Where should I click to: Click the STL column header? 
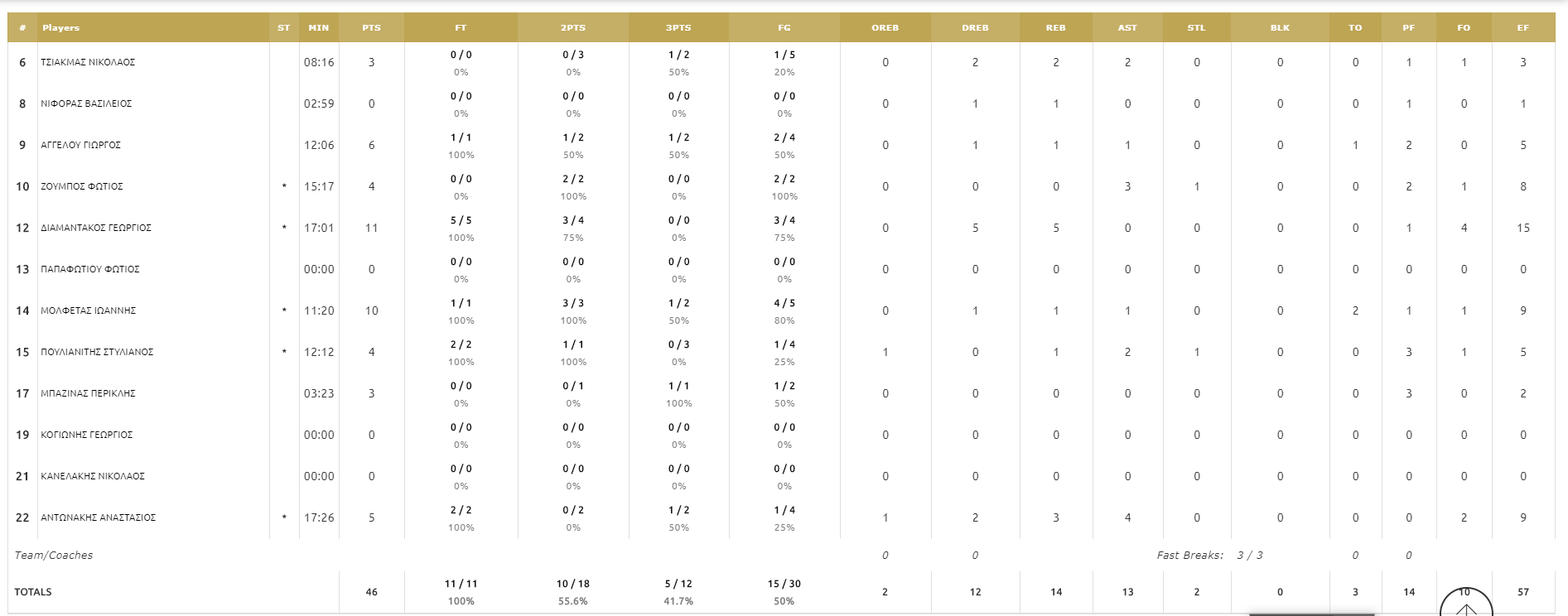1196,28
